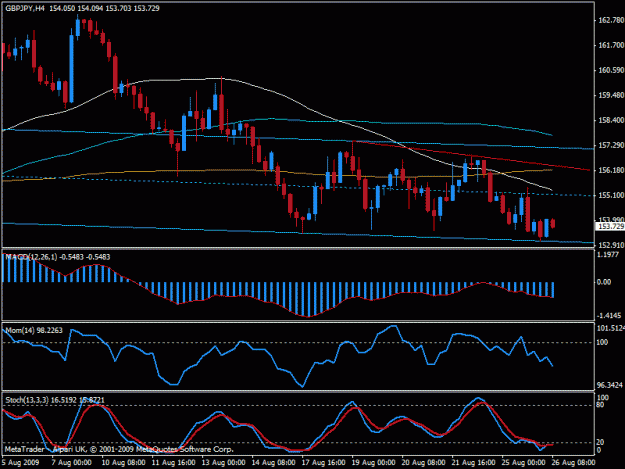Click the 0.00 MACD scale value
This screenshot has width=625, height=469.
point(605,282)
